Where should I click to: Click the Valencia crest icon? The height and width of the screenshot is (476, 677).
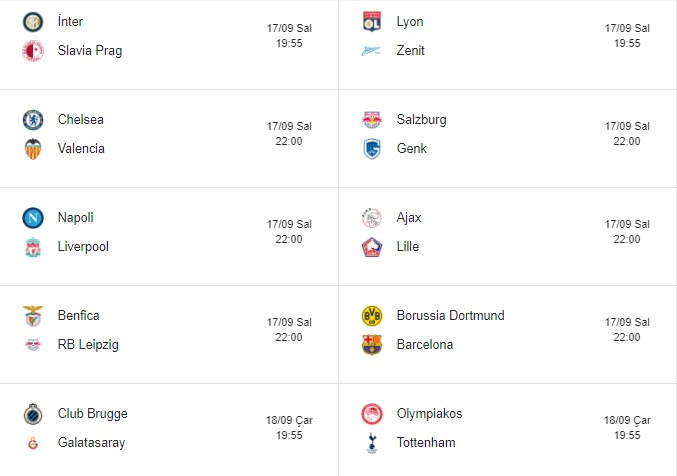(x=33, y=149)
